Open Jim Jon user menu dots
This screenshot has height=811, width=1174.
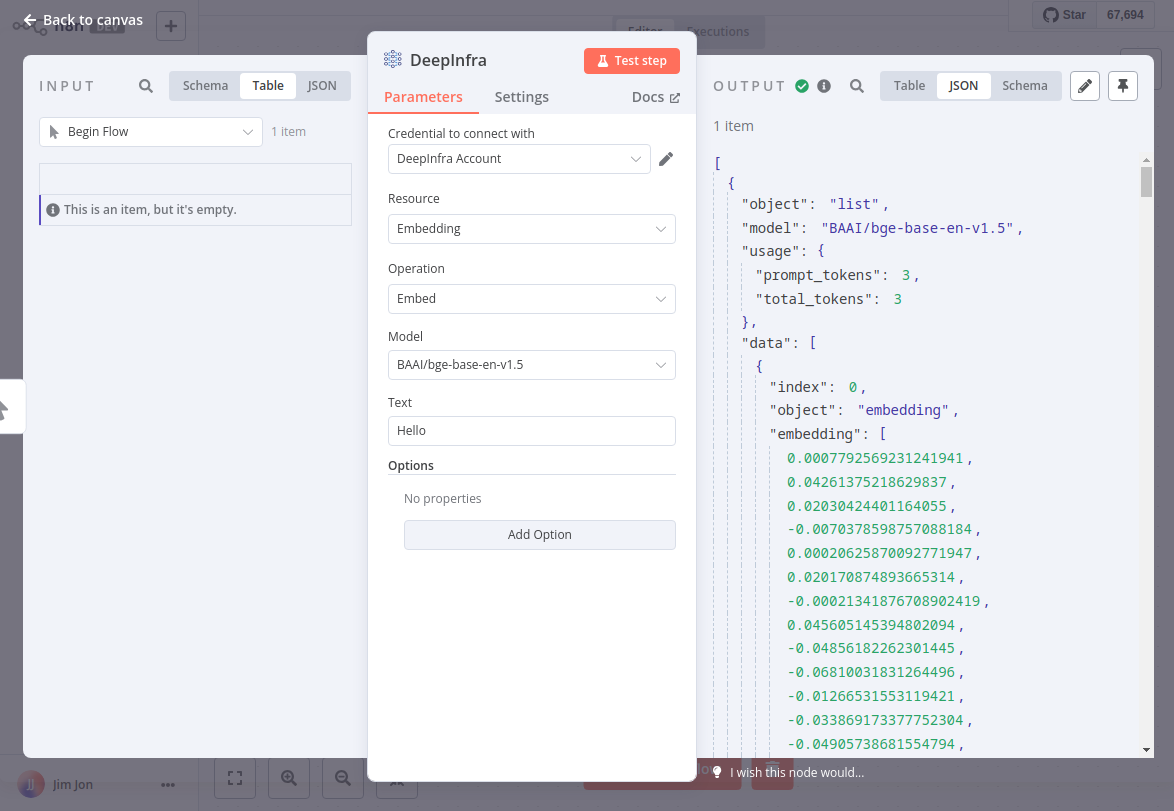click(x=168, y=785)
